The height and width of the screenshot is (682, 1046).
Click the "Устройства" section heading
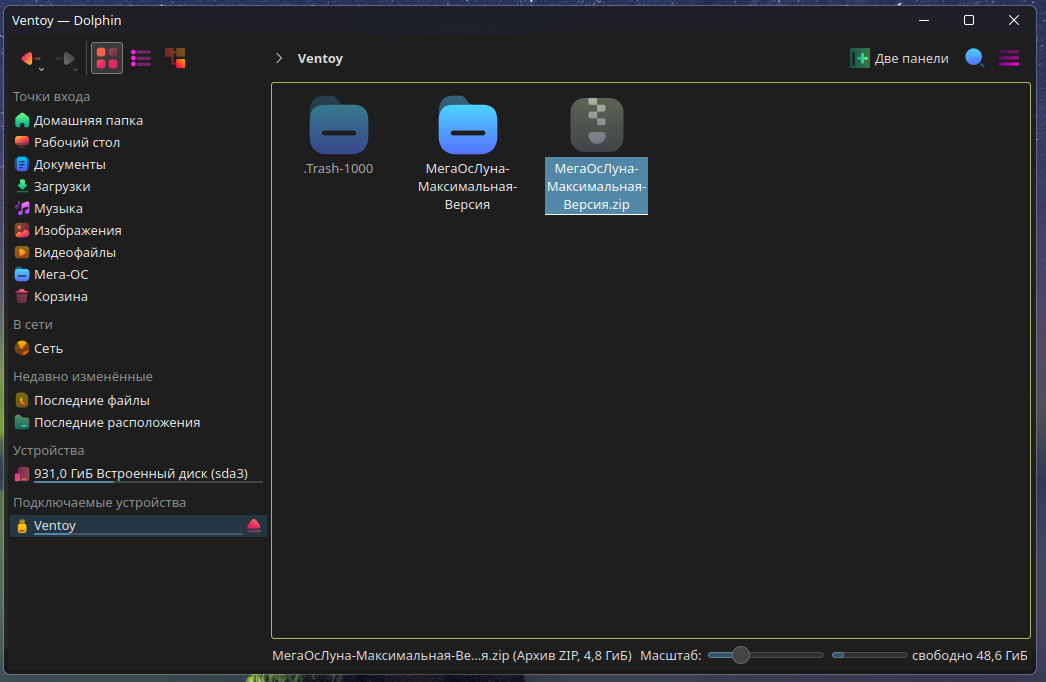point(49,450)
